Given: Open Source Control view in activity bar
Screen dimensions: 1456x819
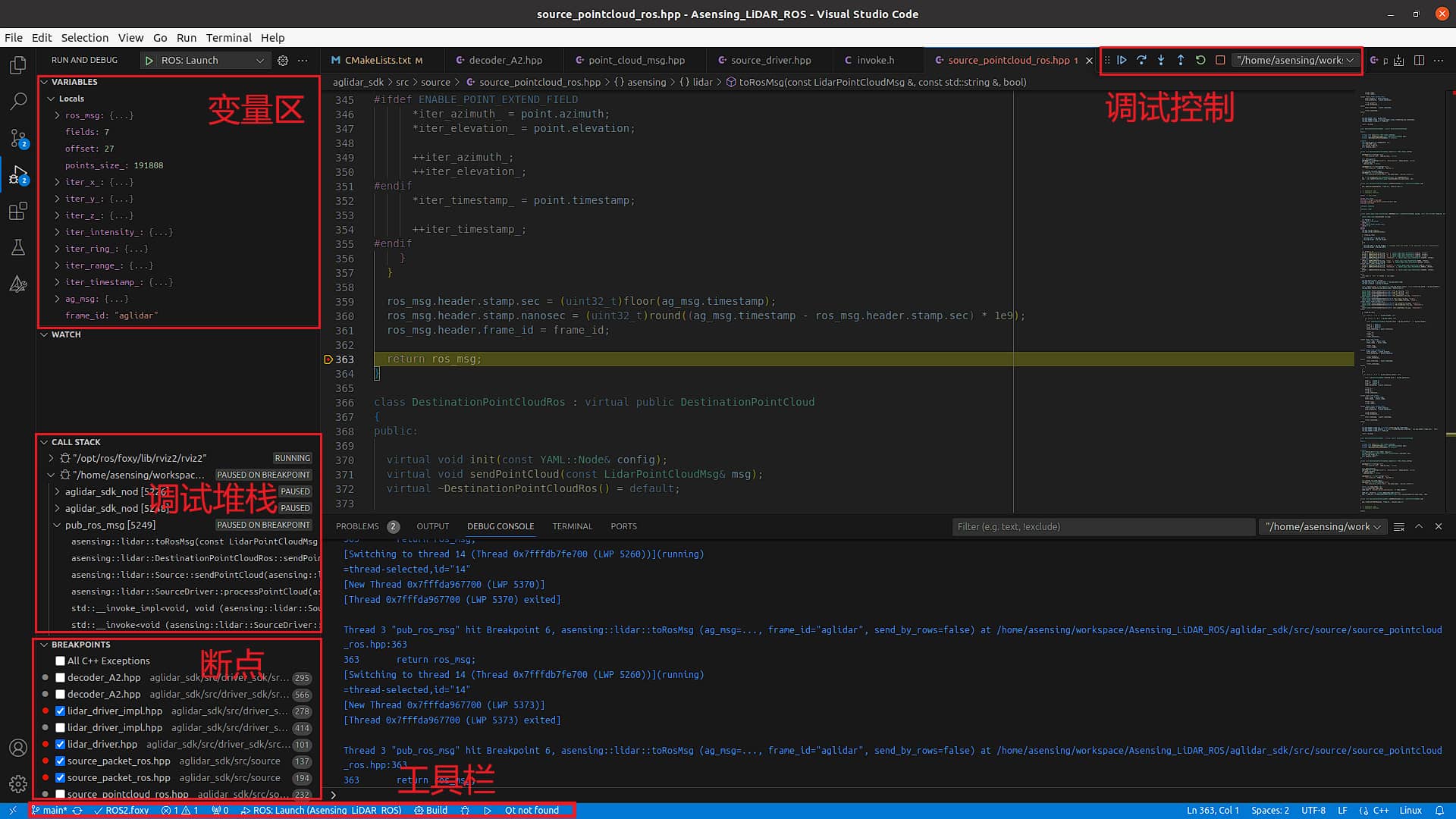Looking at the screenshot, I should point(18,138).
